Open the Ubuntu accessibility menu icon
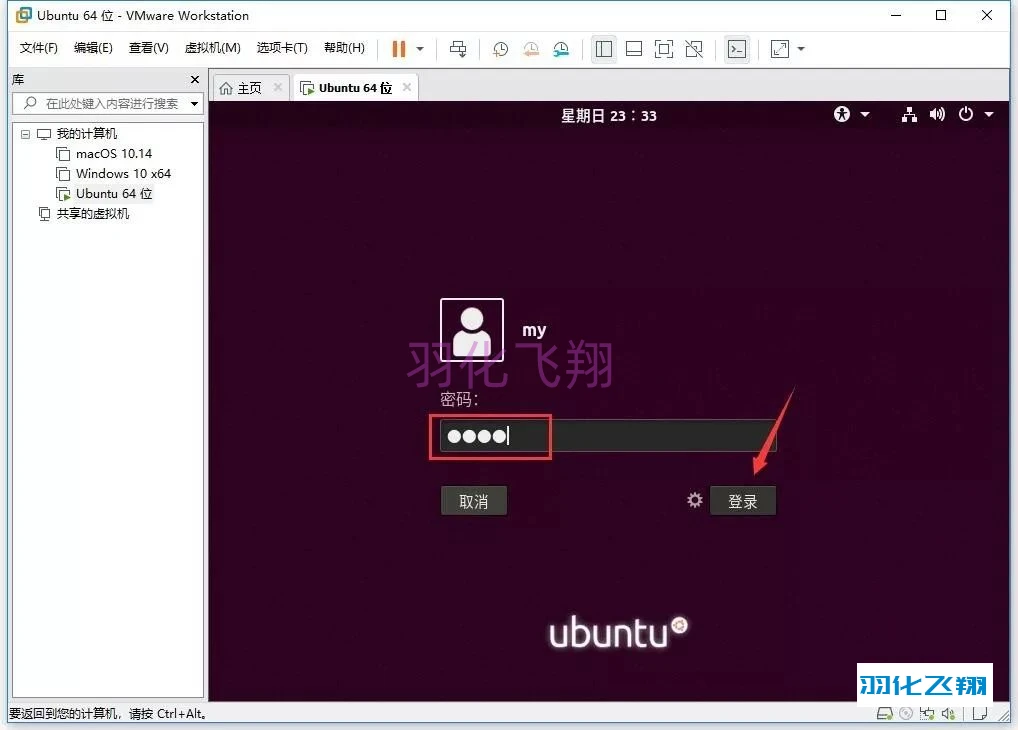The width and height of the screenshot is (1018, 730). point(842,114)
